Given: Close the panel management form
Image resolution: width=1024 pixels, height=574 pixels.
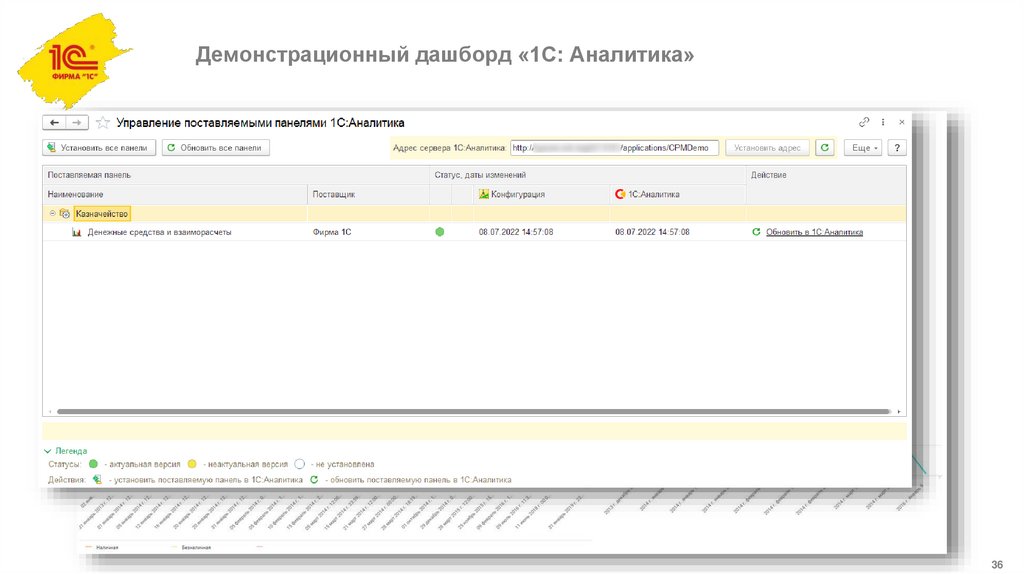Looking at the screenshot, I should coord(901,122).
